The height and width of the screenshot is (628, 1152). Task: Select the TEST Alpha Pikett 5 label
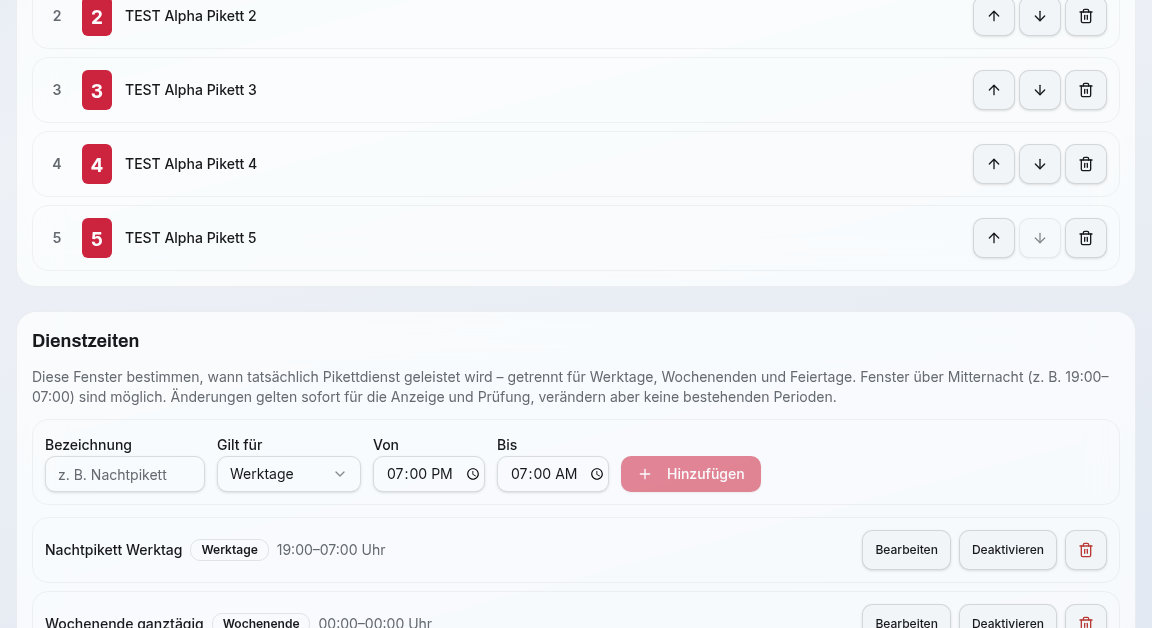pyautogui.click(x=191, y=239)
